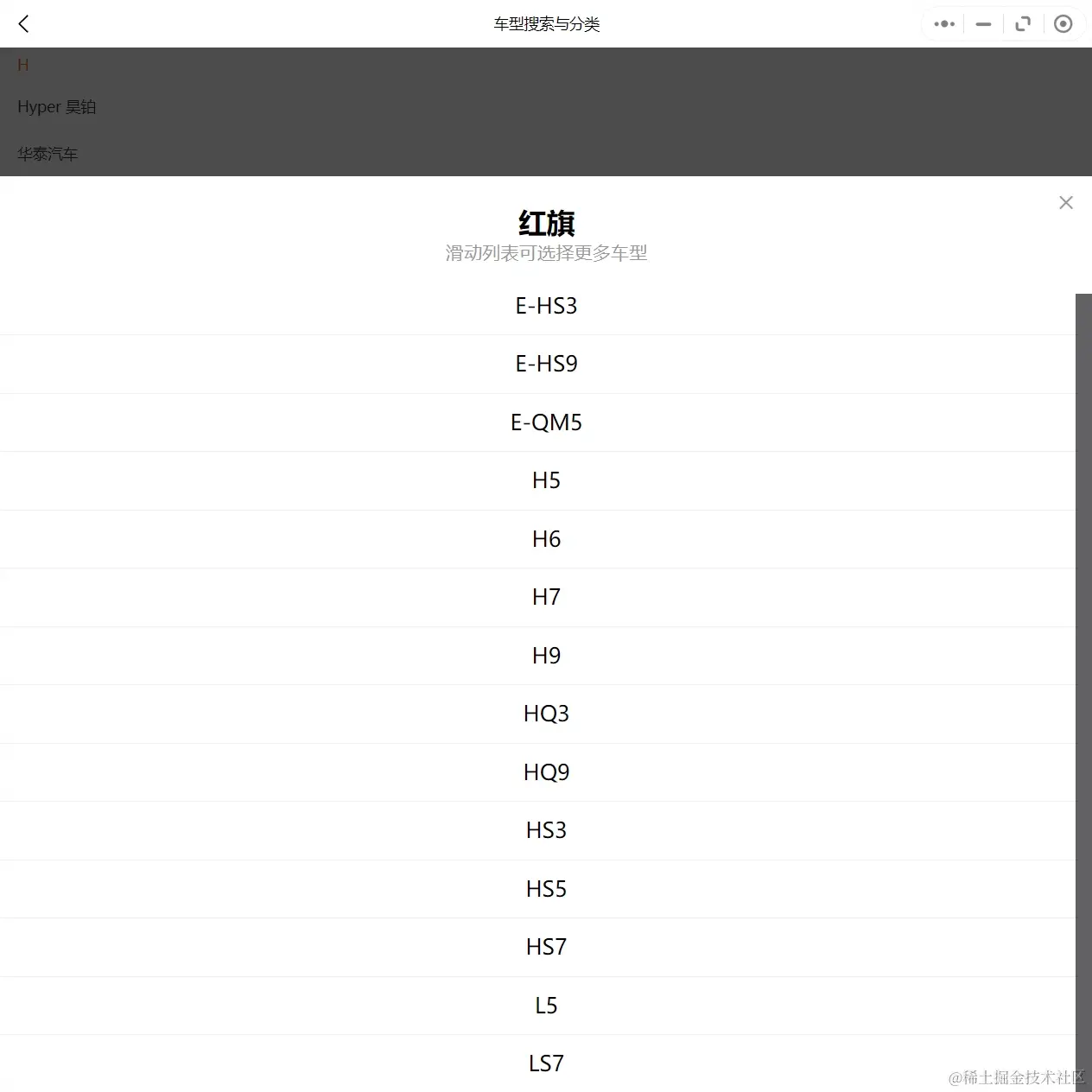Select model H6 from the list

[x=538, y=539]
